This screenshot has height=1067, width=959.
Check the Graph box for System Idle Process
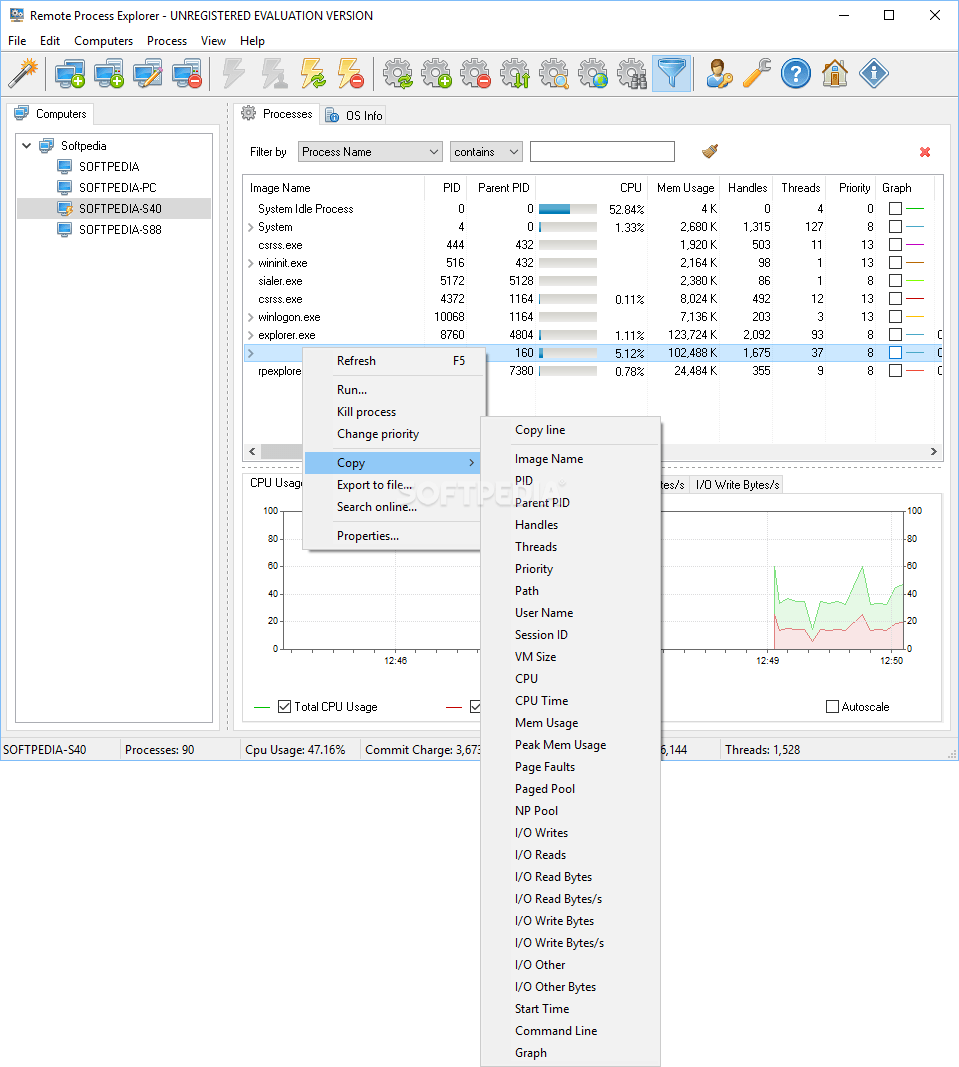pyautogui.click(x=895, y=208)
